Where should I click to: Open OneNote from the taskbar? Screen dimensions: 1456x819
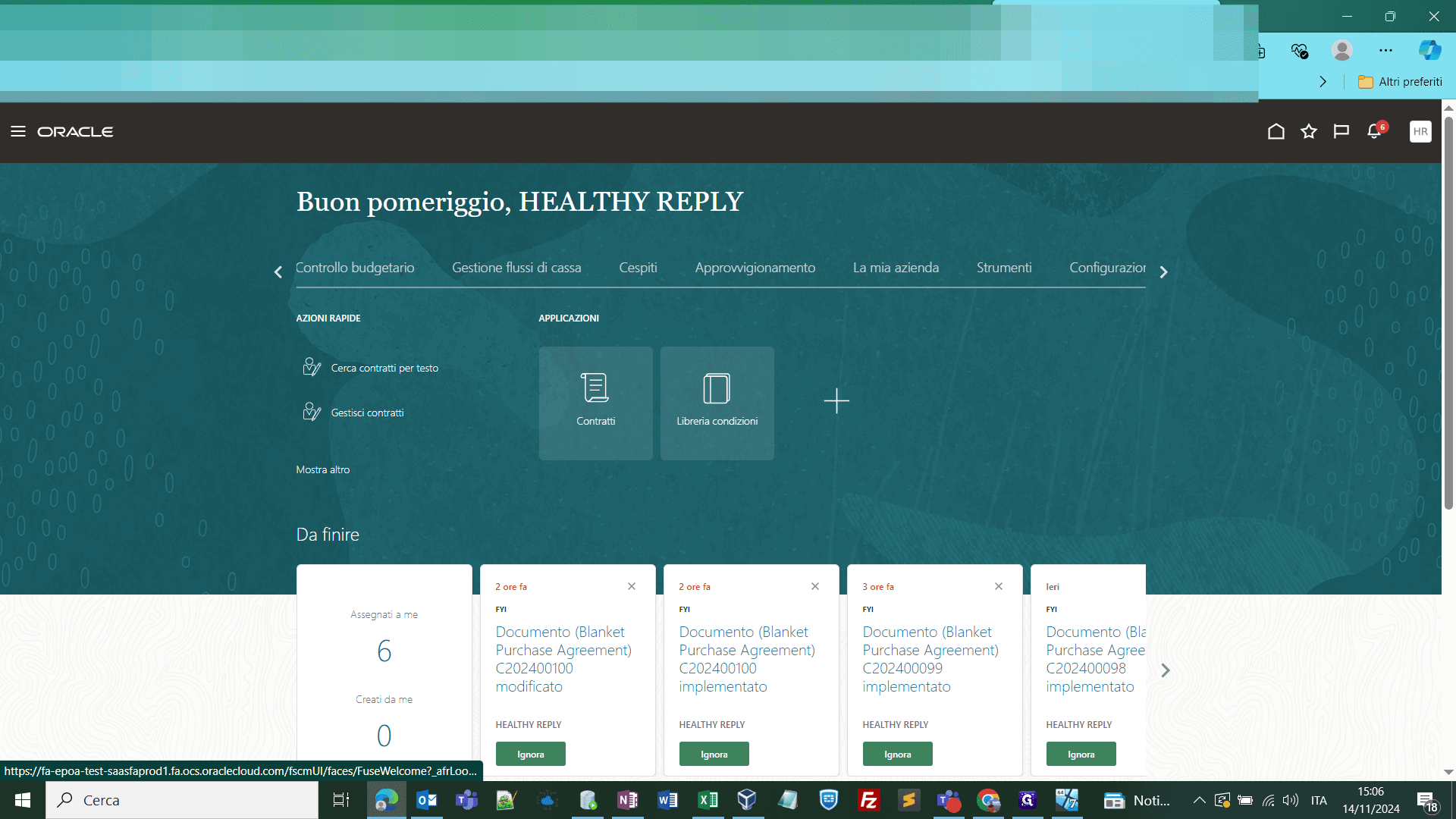click(627, 800)
